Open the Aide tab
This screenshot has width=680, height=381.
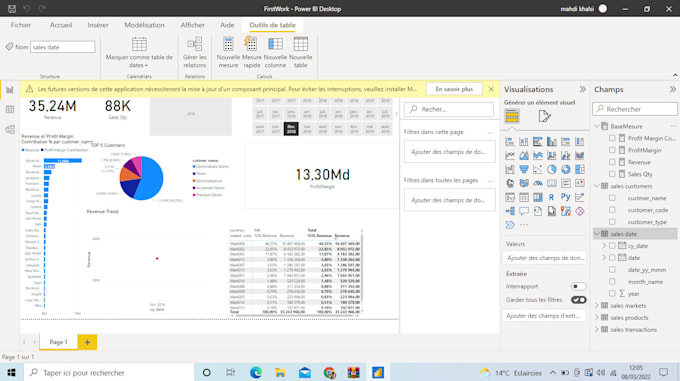pyautogui.click(x=227, y=25)
